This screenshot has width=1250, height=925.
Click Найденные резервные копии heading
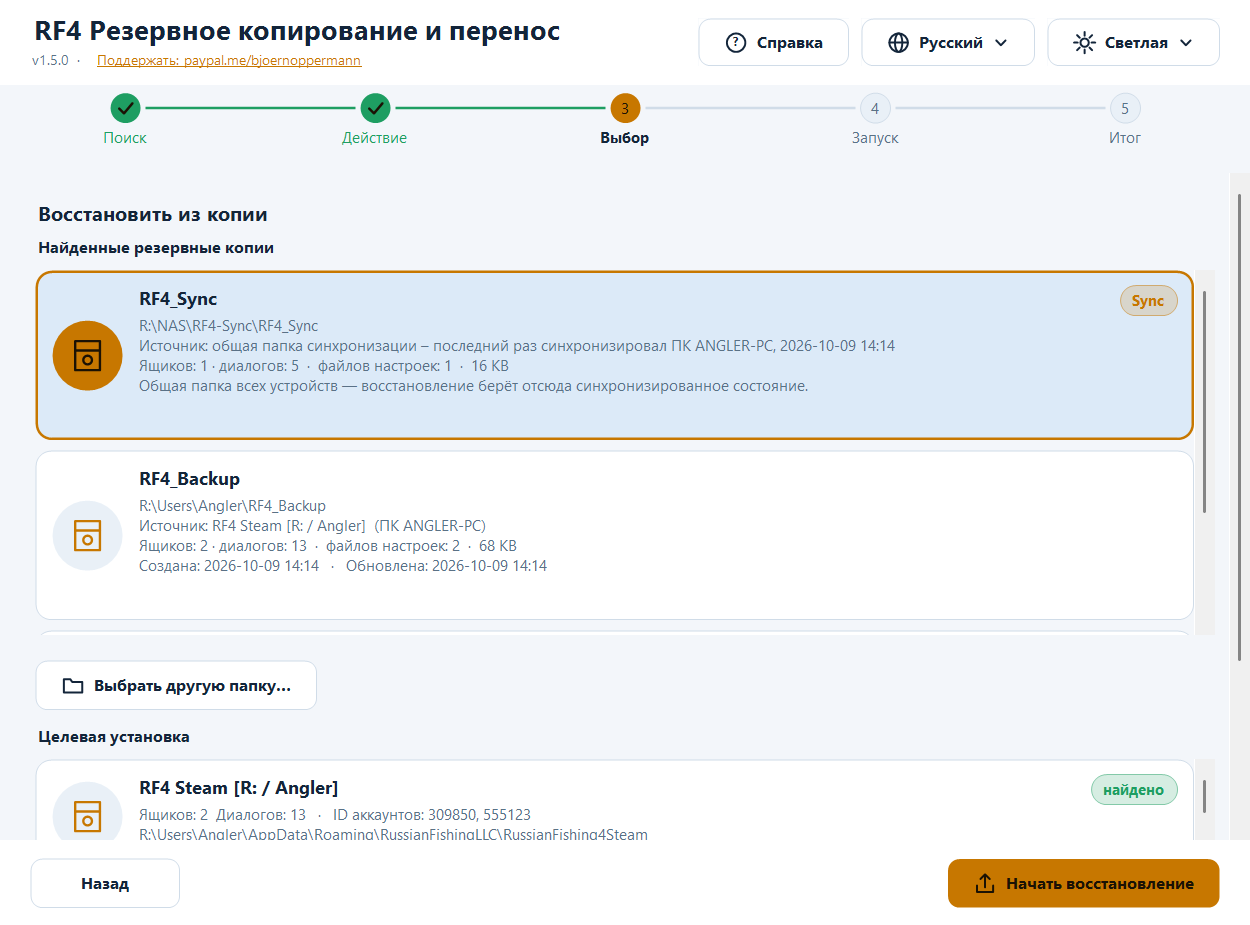[156, 247]
